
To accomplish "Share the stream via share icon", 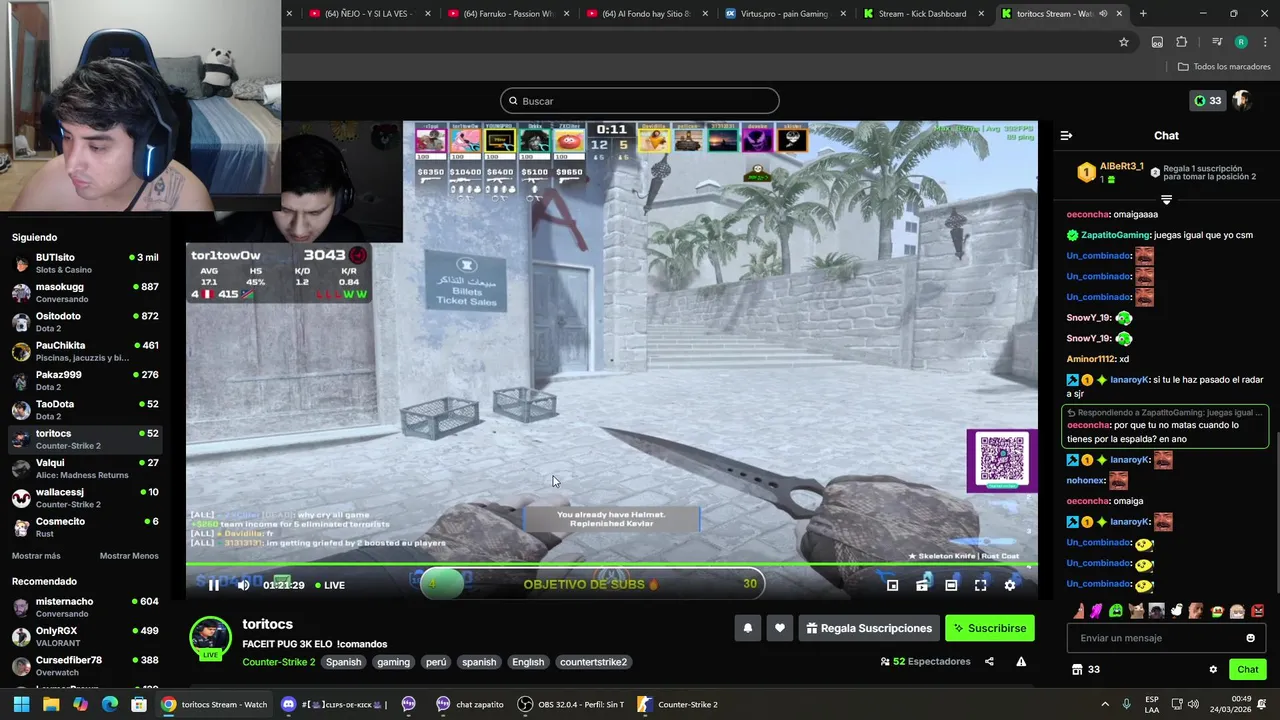I will (989, 661).
